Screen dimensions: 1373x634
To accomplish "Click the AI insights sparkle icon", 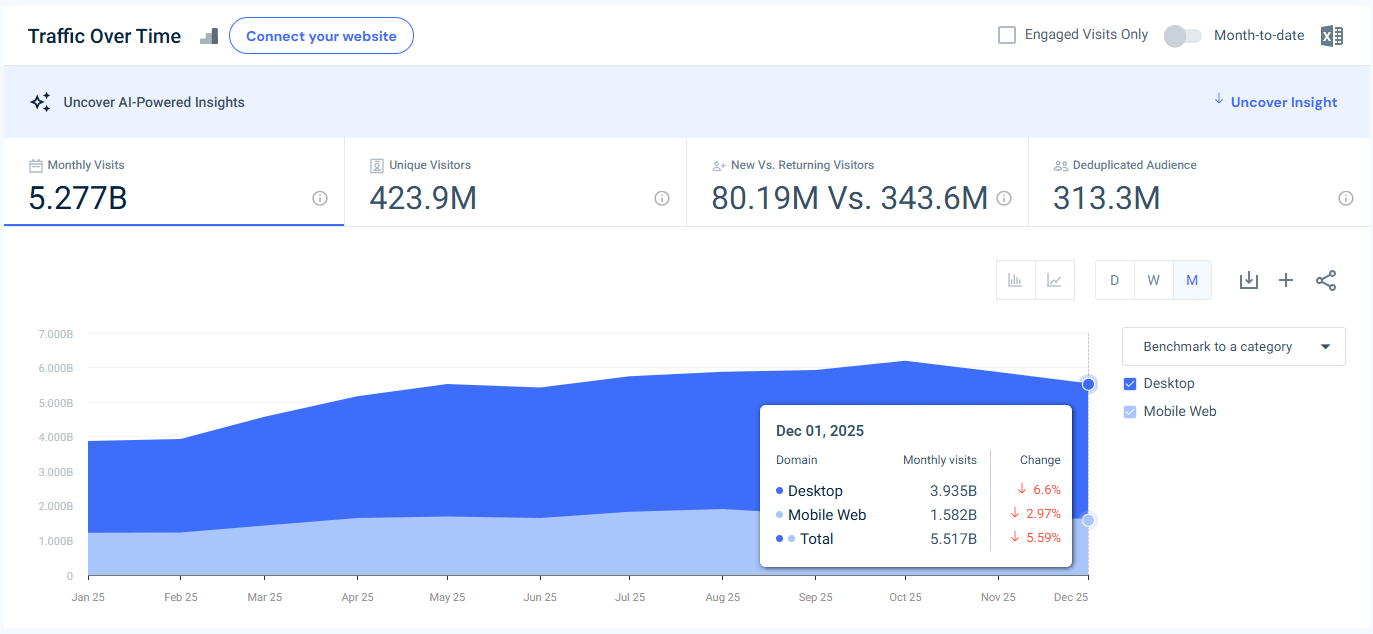I will pyautogui.click(x=40, y=101).
